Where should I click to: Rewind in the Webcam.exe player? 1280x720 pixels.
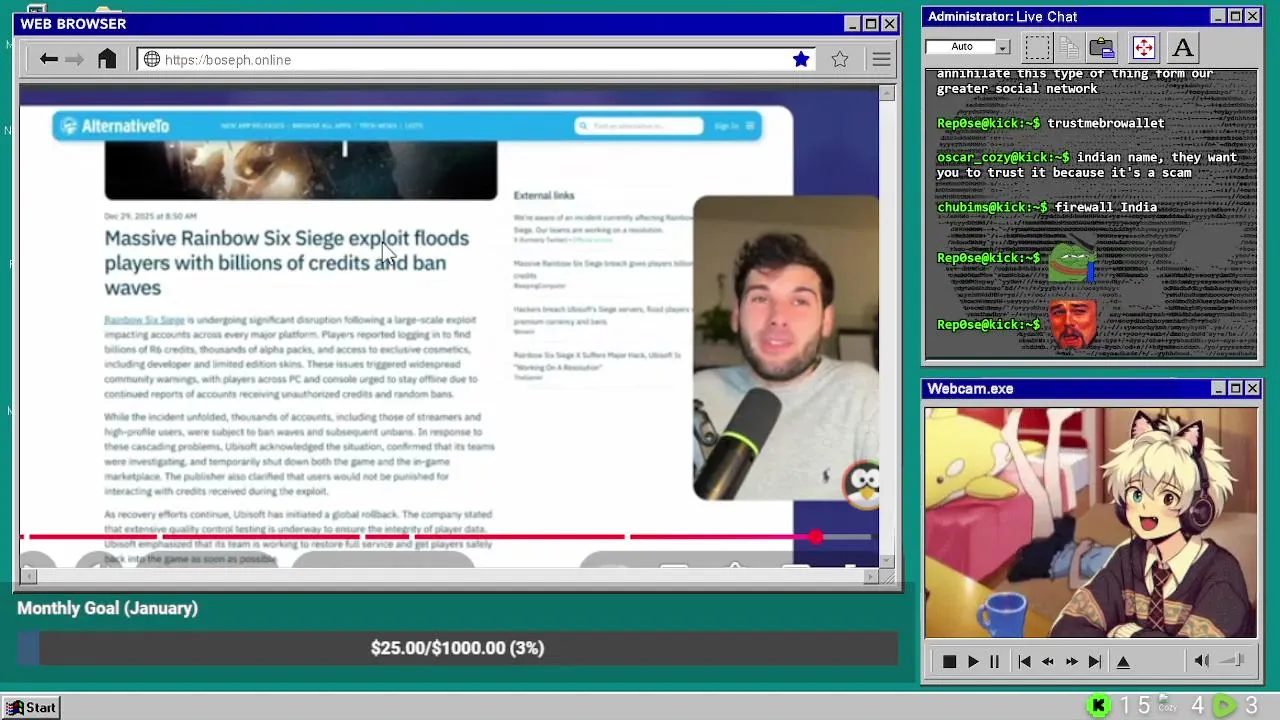[x=1047, y=661]
